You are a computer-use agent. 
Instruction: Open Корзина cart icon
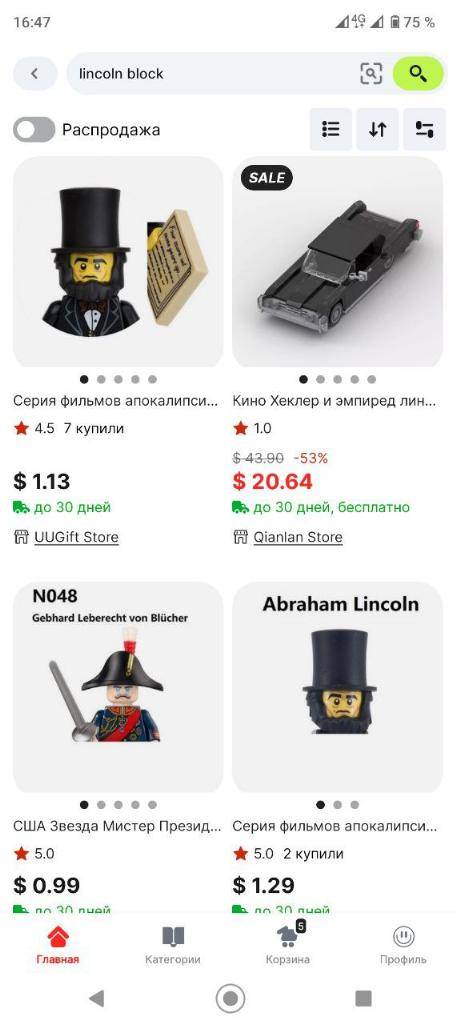pos(288,936)
